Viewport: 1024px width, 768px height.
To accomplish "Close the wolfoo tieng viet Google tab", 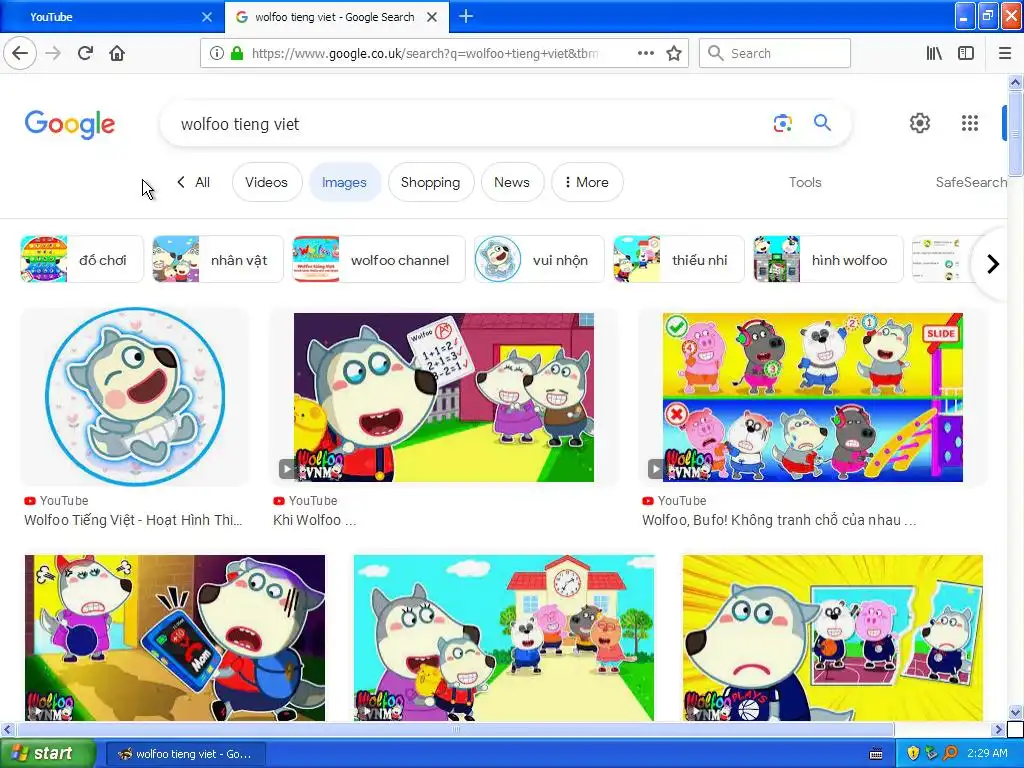I will click(432, 17).
